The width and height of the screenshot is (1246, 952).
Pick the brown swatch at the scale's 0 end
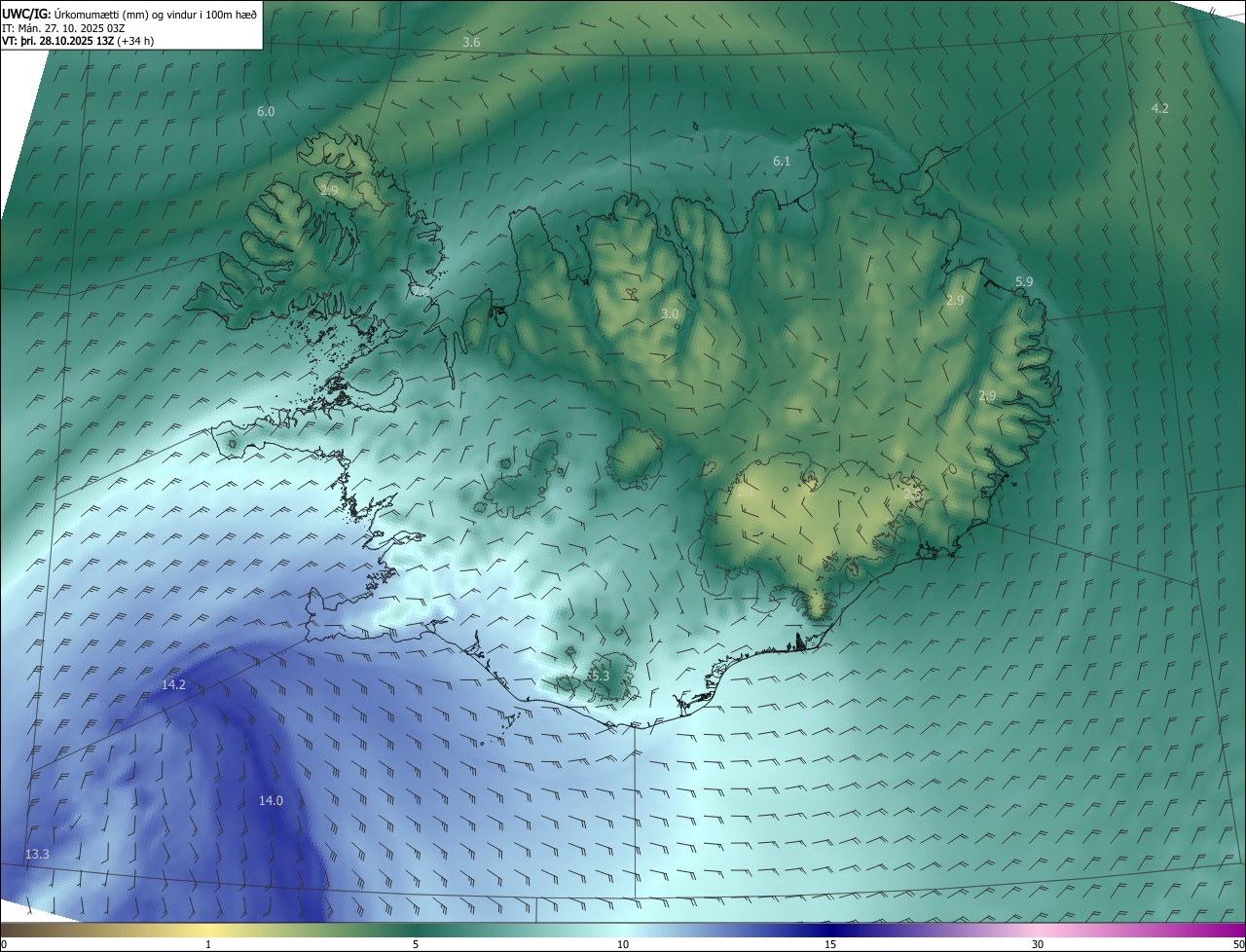[6, 930]
